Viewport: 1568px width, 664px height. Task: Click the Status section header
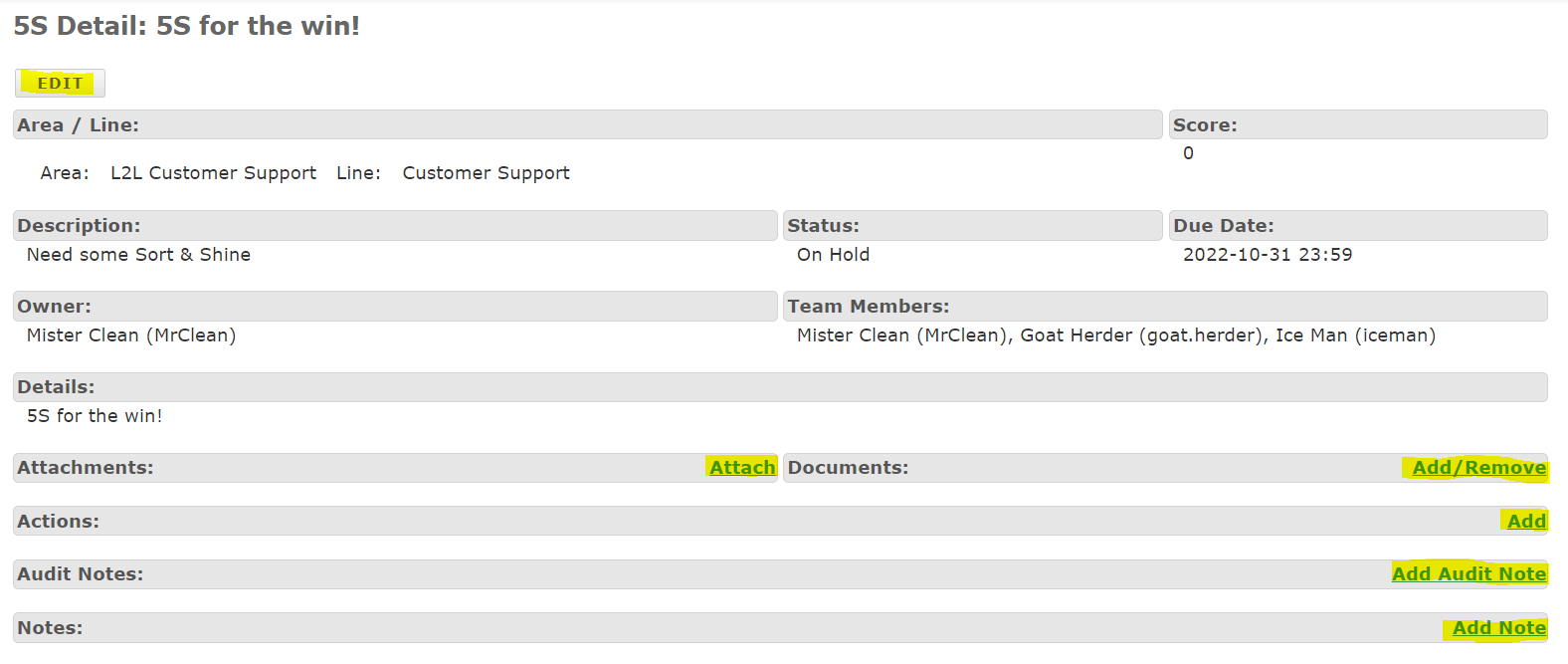[823, 226]
